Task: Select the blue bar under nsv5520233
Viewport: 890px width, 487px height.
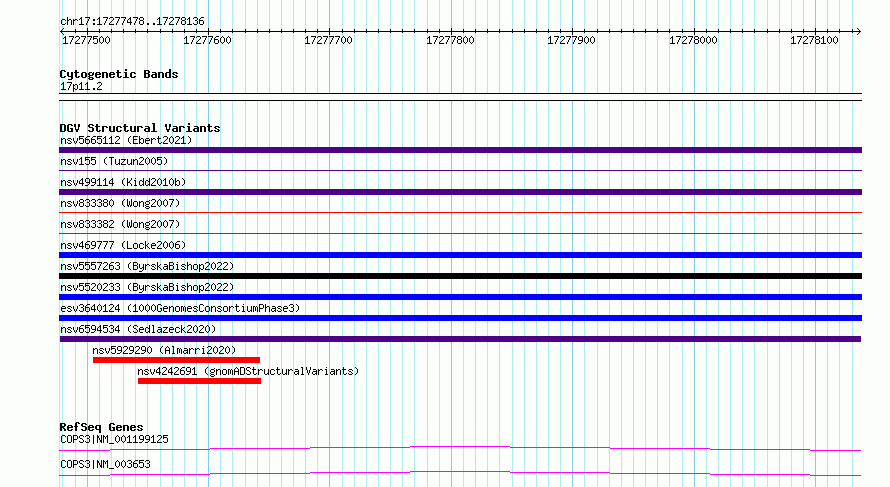Action: click(460, 297)
